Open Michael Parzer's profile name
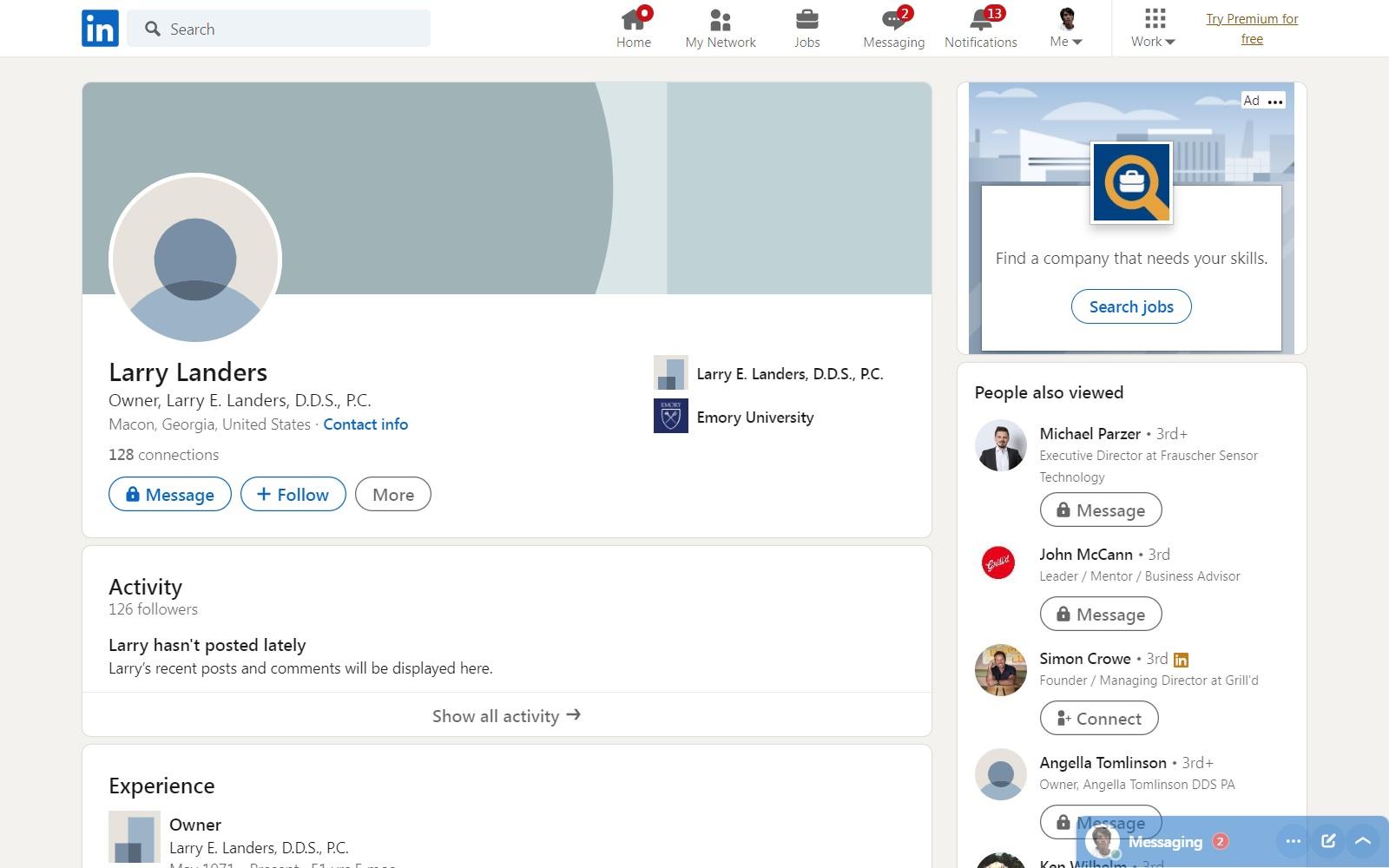Viewport: 1389px width, 868px height. pyautogui.click(x=1090, y=434)
